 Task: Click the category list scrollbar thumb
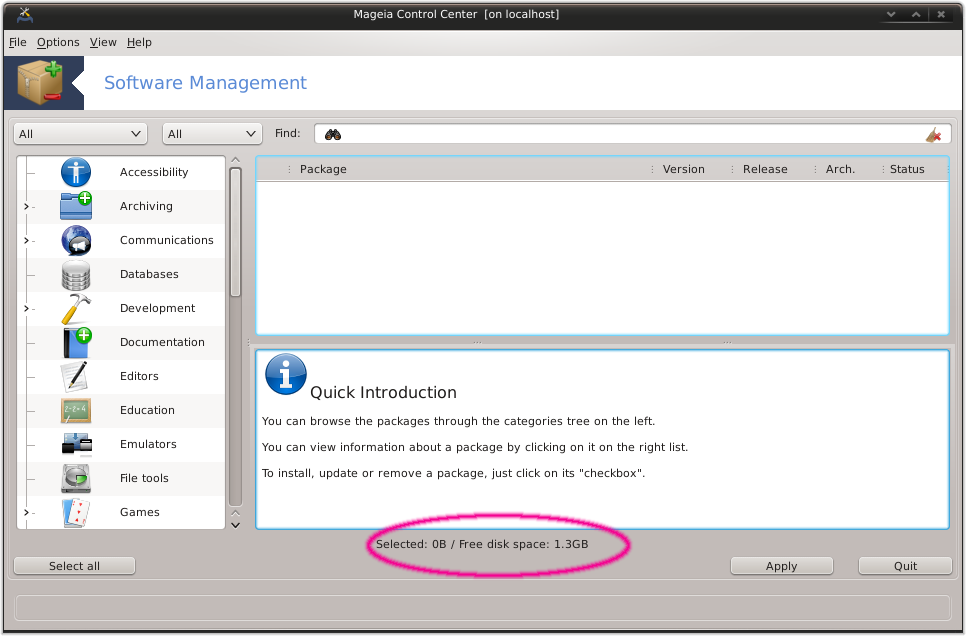[235, 232]
